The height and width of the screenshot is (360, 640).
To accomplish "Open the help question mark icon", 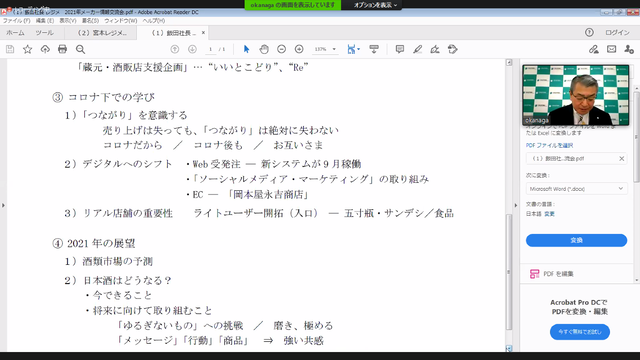I will coord(589,32).
